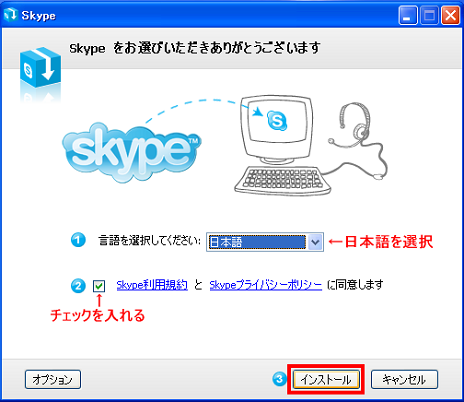Click the インストール button

[x=326, y=379]
